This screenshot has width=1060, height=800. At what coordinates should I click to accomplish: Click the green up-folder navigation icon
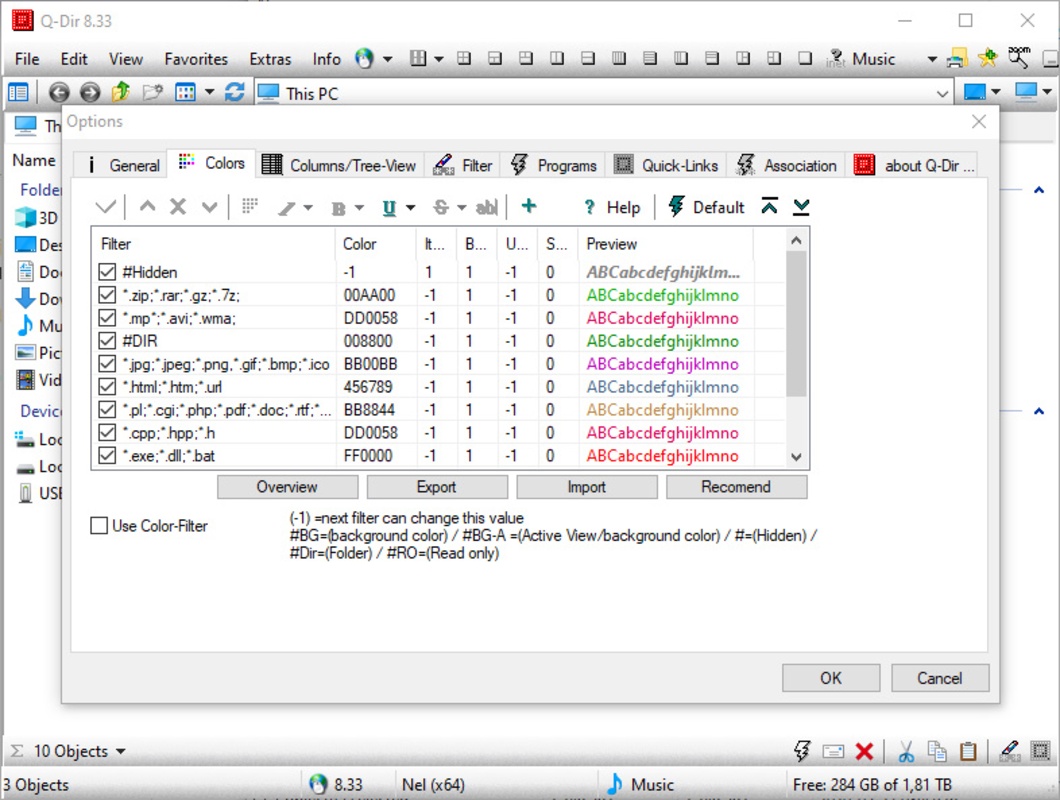[x=121, y=93]
